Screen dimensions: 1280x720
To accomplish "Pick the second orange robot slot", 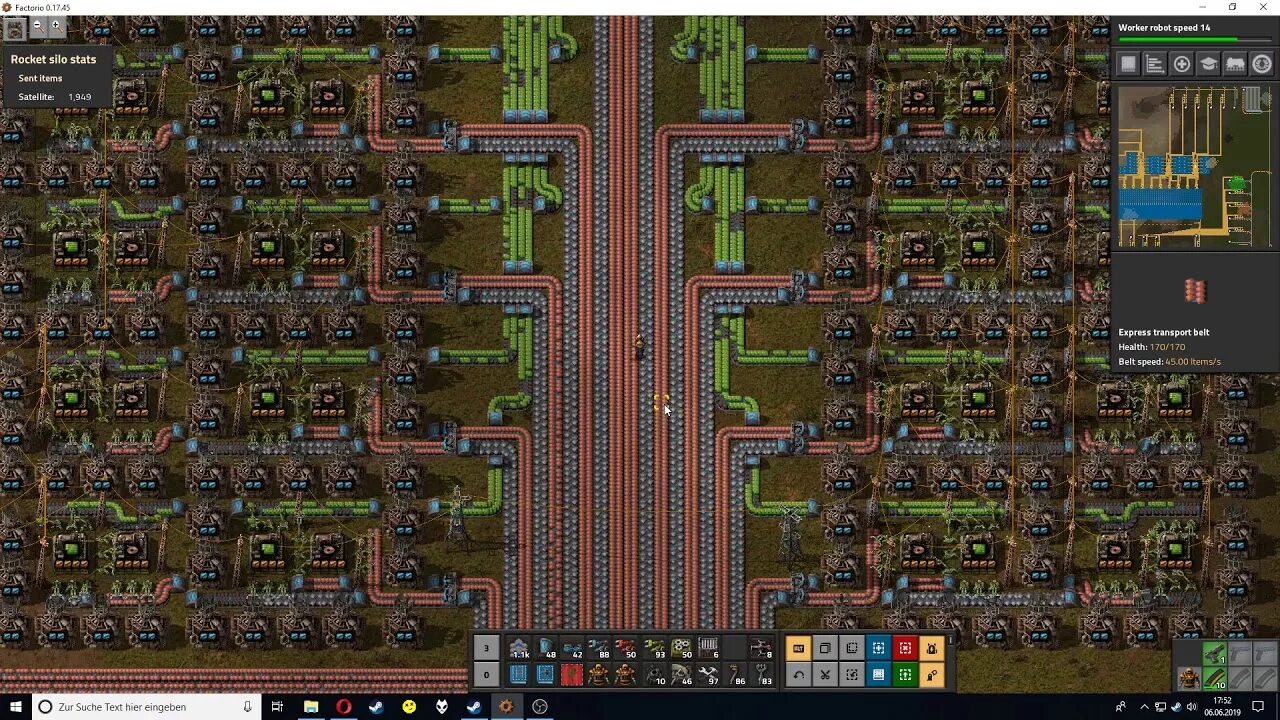I will click(627, 674).
